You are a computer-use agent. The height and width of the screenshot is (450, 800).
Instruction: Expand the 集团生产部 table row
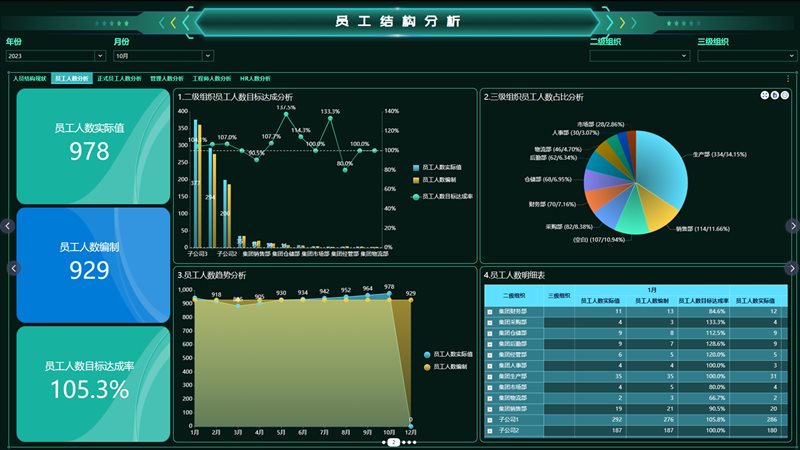490,377
